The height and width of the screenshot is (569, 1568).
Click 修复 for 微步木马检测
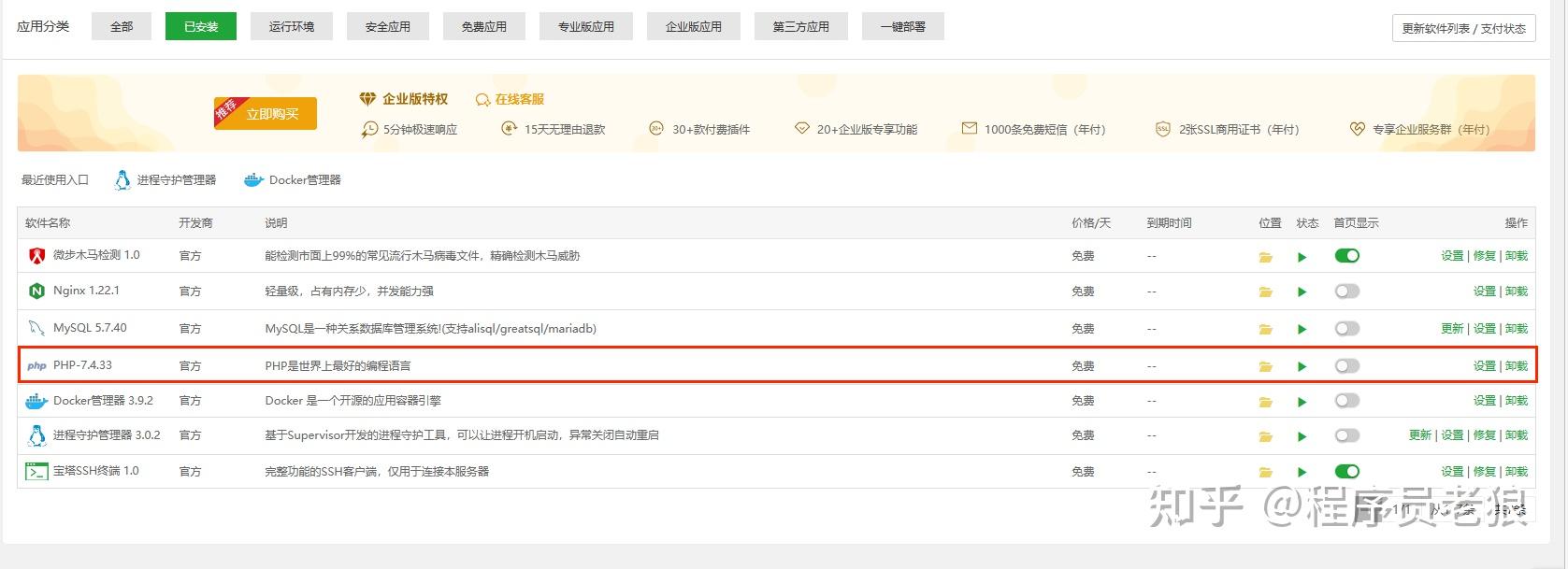pyautogui.click(x=1485, y=255)
